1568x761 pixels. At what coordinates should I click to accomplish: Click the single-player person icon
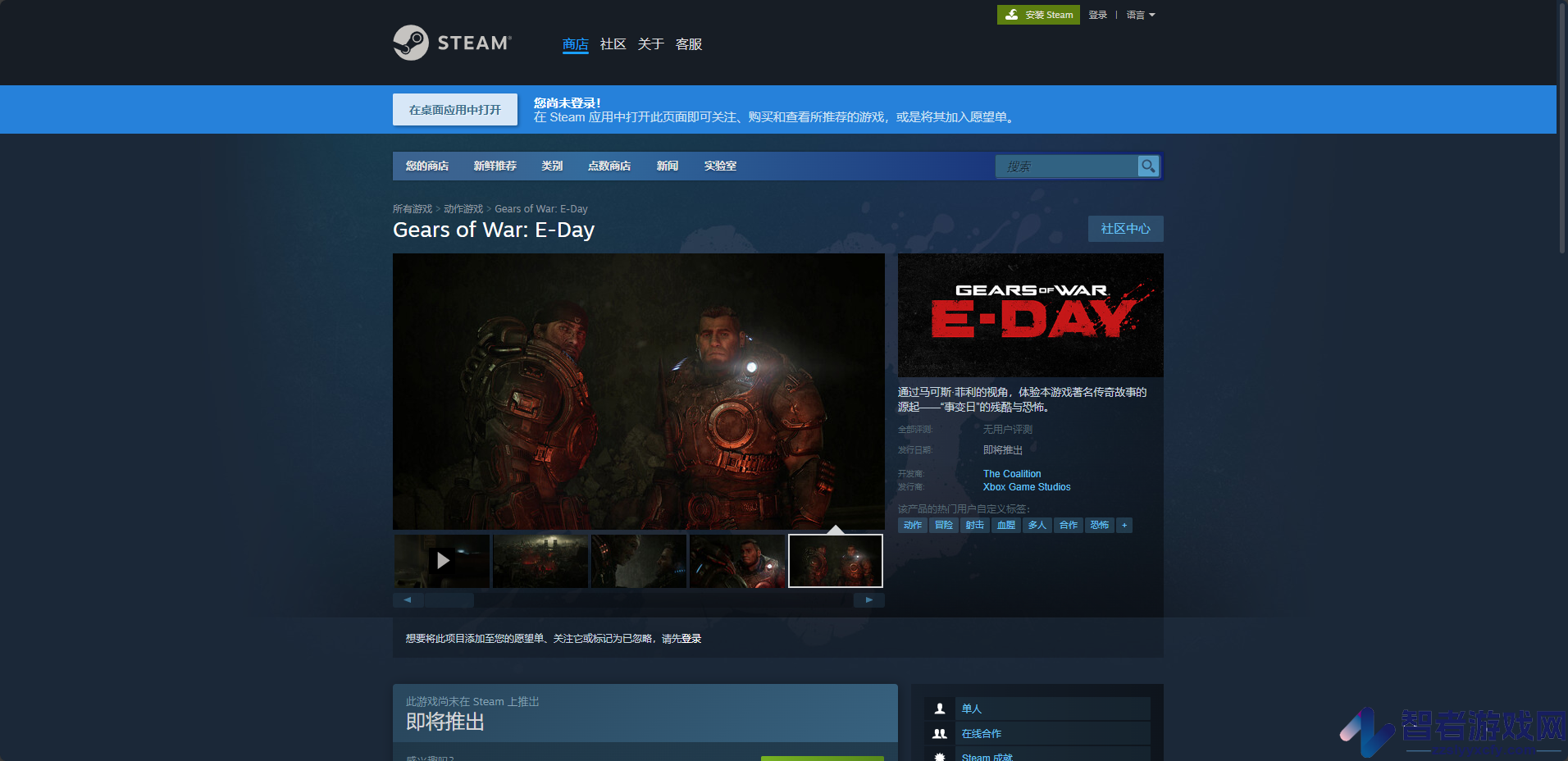(x=940, y=709)
